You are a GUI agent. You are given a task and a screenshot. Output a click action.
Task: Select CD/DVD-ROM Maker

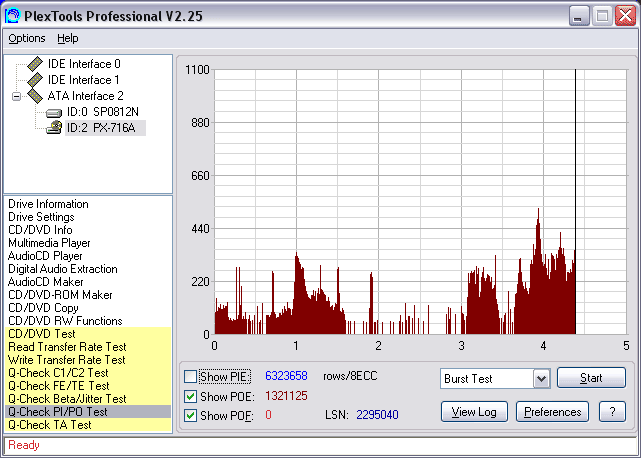60,295
